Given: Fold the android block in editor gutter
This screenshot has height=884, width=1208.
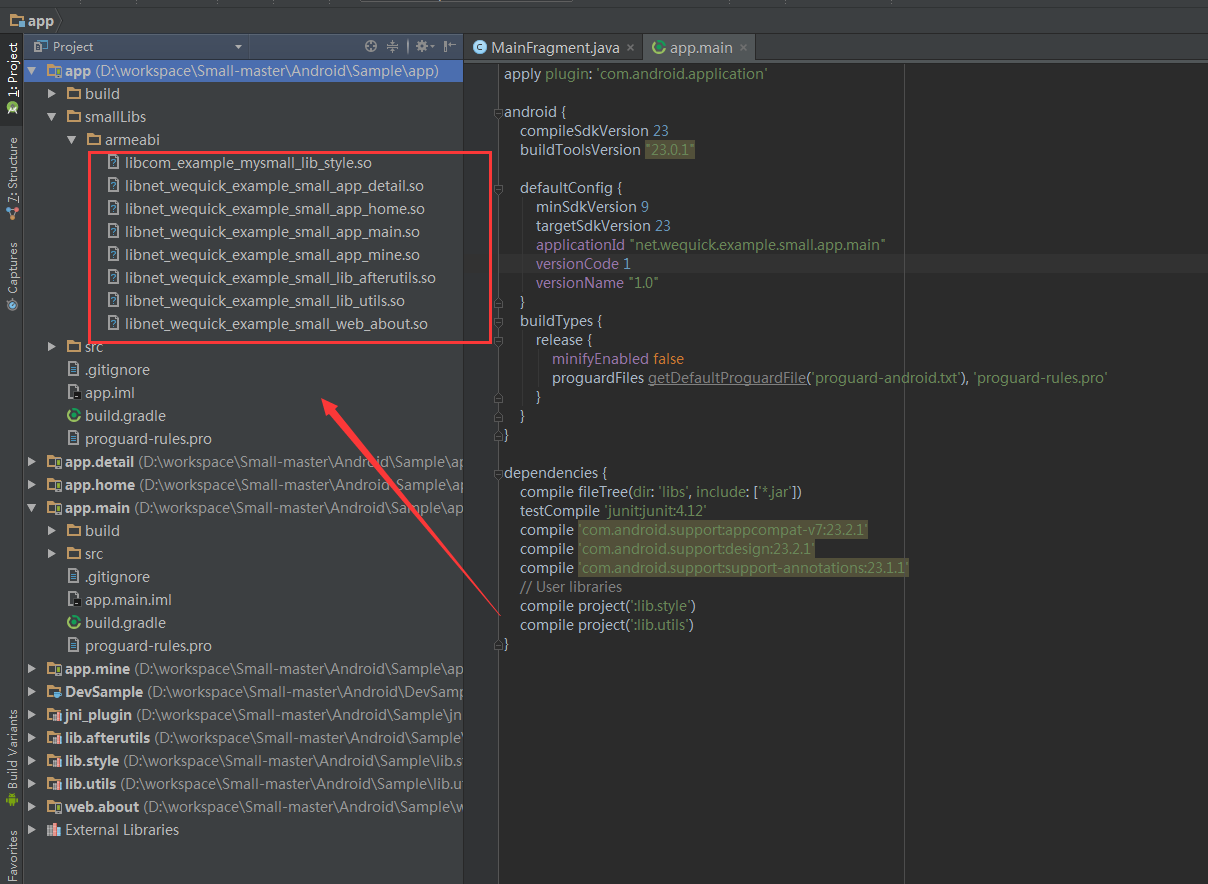Looking at the screenshot, I should point(498,112).
